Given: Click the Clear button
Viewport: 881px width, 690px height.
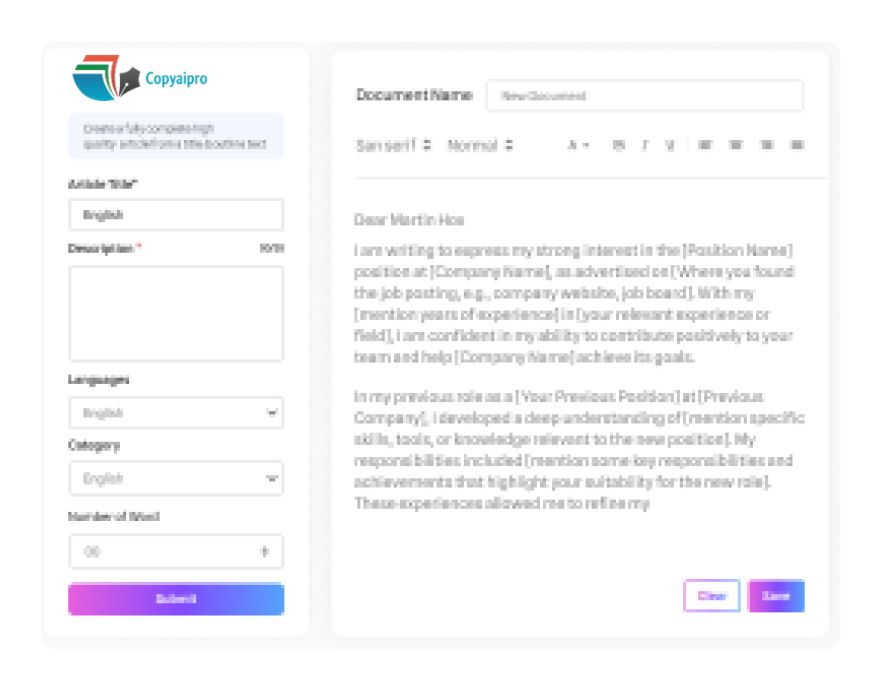Looking at the screenshot, I should coord(711,596).
